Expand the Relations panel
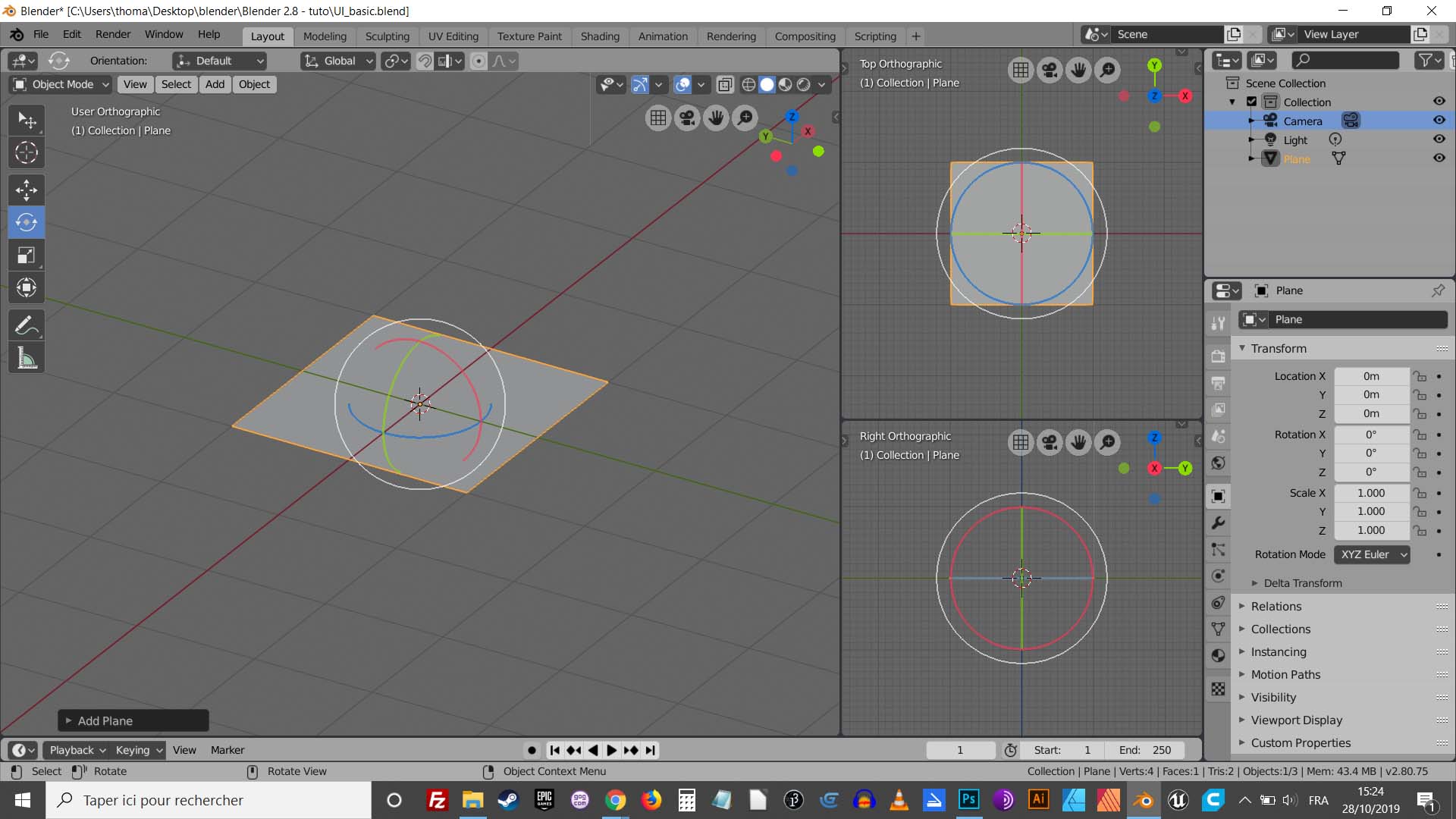The width and height of the screenshot is (1456, 819). (x=1276, y=606)
